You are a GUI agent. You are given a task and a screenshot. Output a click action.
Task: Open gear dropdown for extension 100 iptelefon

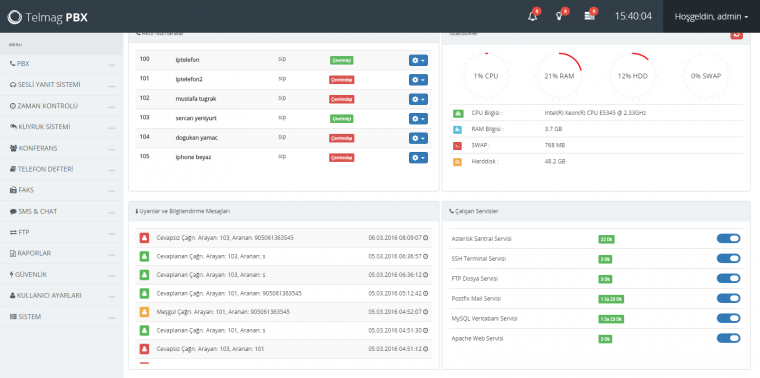418,61
